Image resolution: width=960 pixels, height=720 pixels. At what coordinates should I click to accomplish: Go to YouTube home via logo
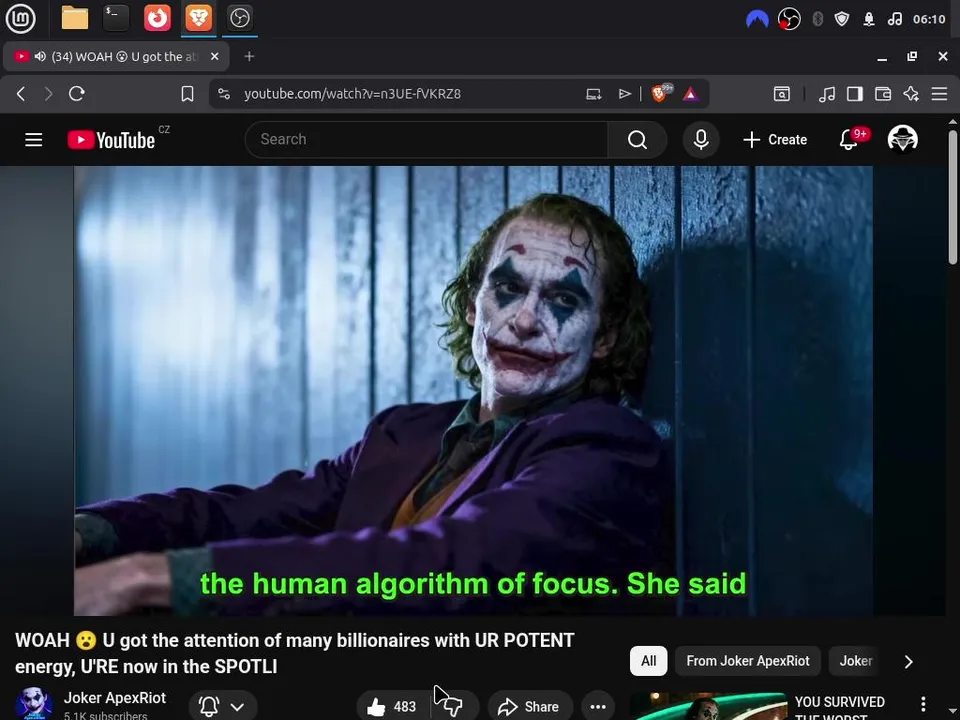111,140
